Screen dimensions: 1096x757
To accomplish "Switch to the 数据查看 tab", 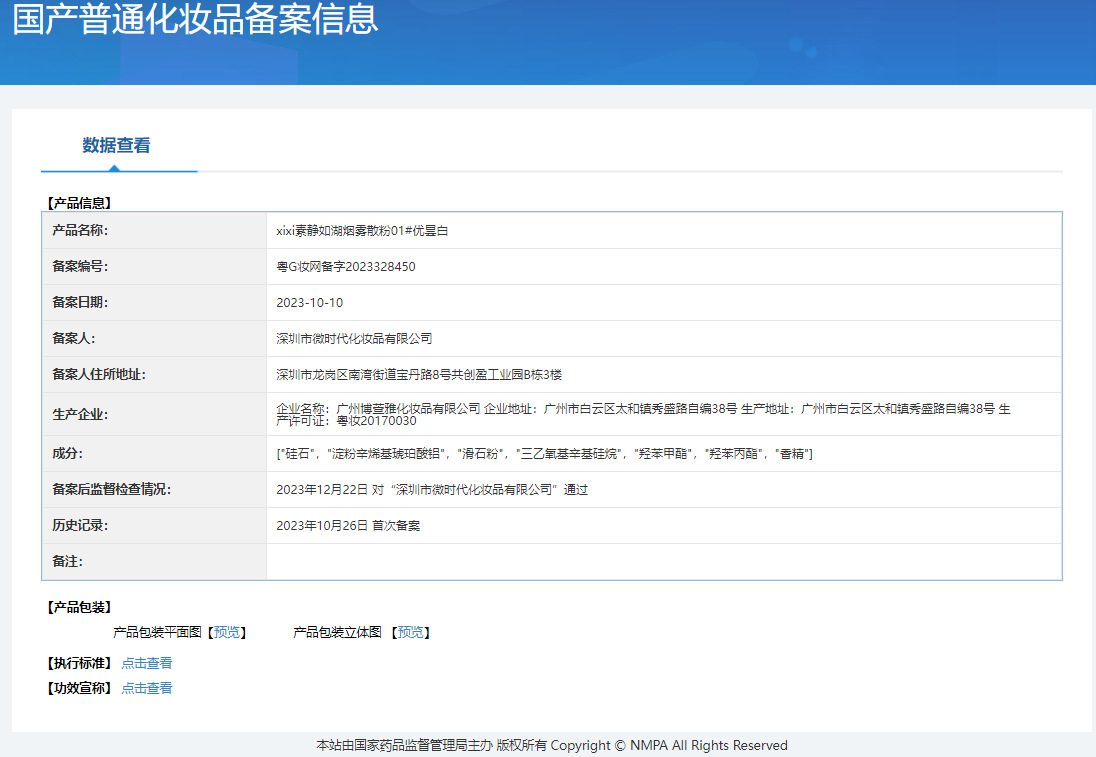I will click(116, 145).
